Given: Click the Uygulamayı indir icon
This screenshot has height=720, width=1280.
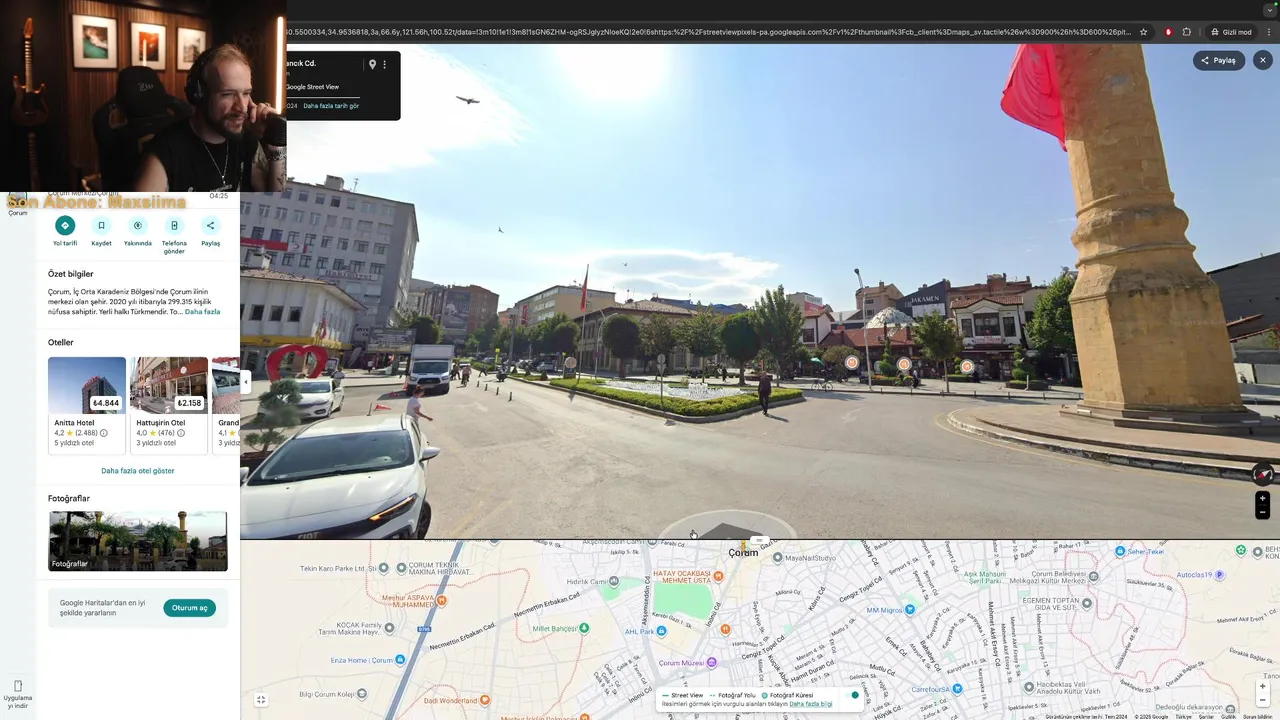Looking at the screenshot, I should point(18,686).
